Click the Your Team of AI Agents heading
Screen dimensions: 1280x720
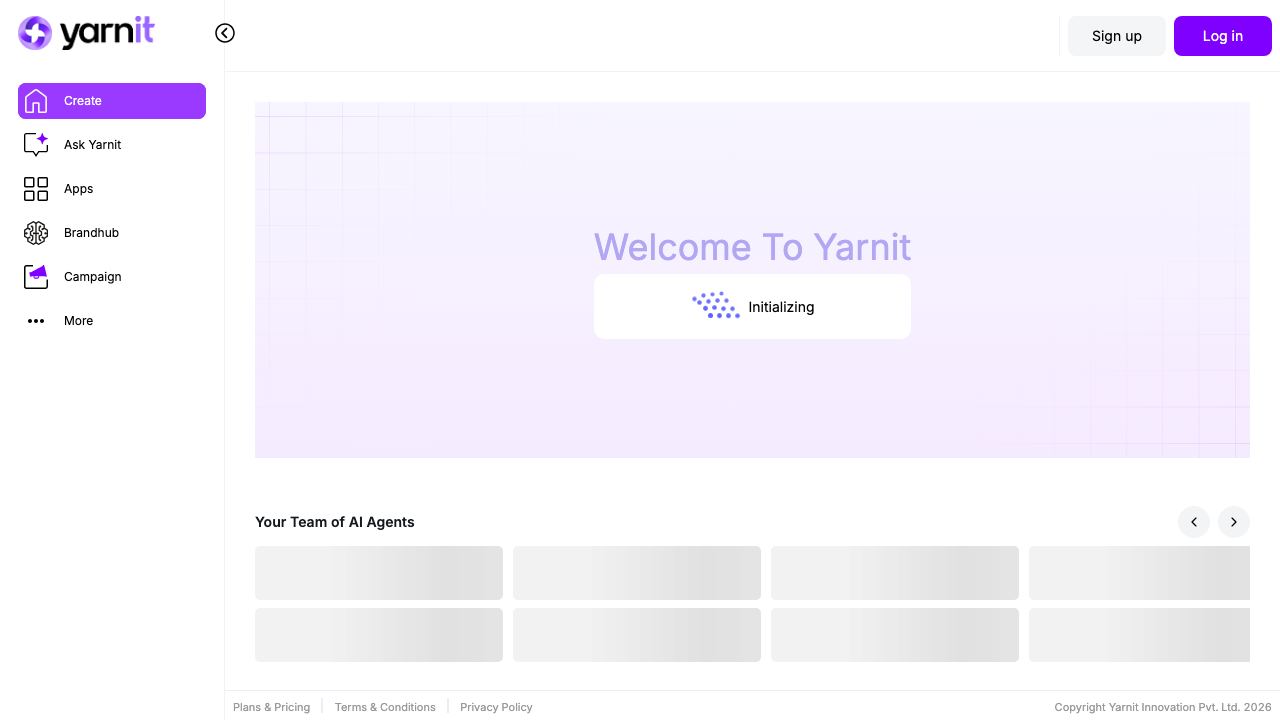[x=334, y=522]
